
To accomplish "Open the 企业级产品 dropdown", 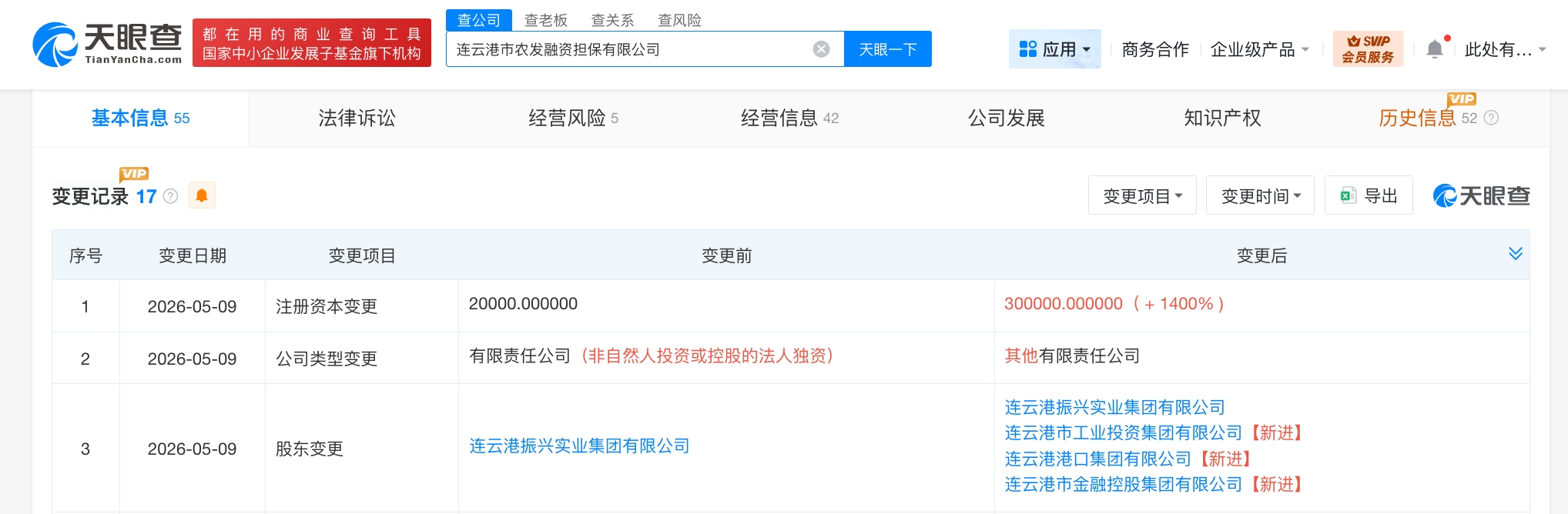I will tap(1259, 49).
